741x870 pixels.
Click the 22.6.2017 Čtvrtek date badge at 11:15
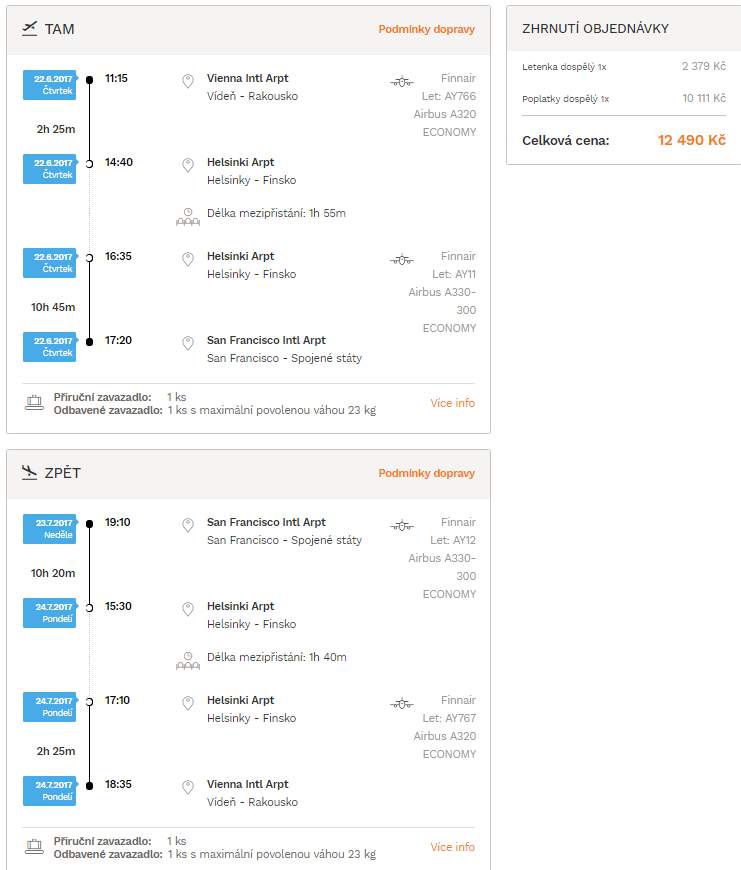point(49,85)
